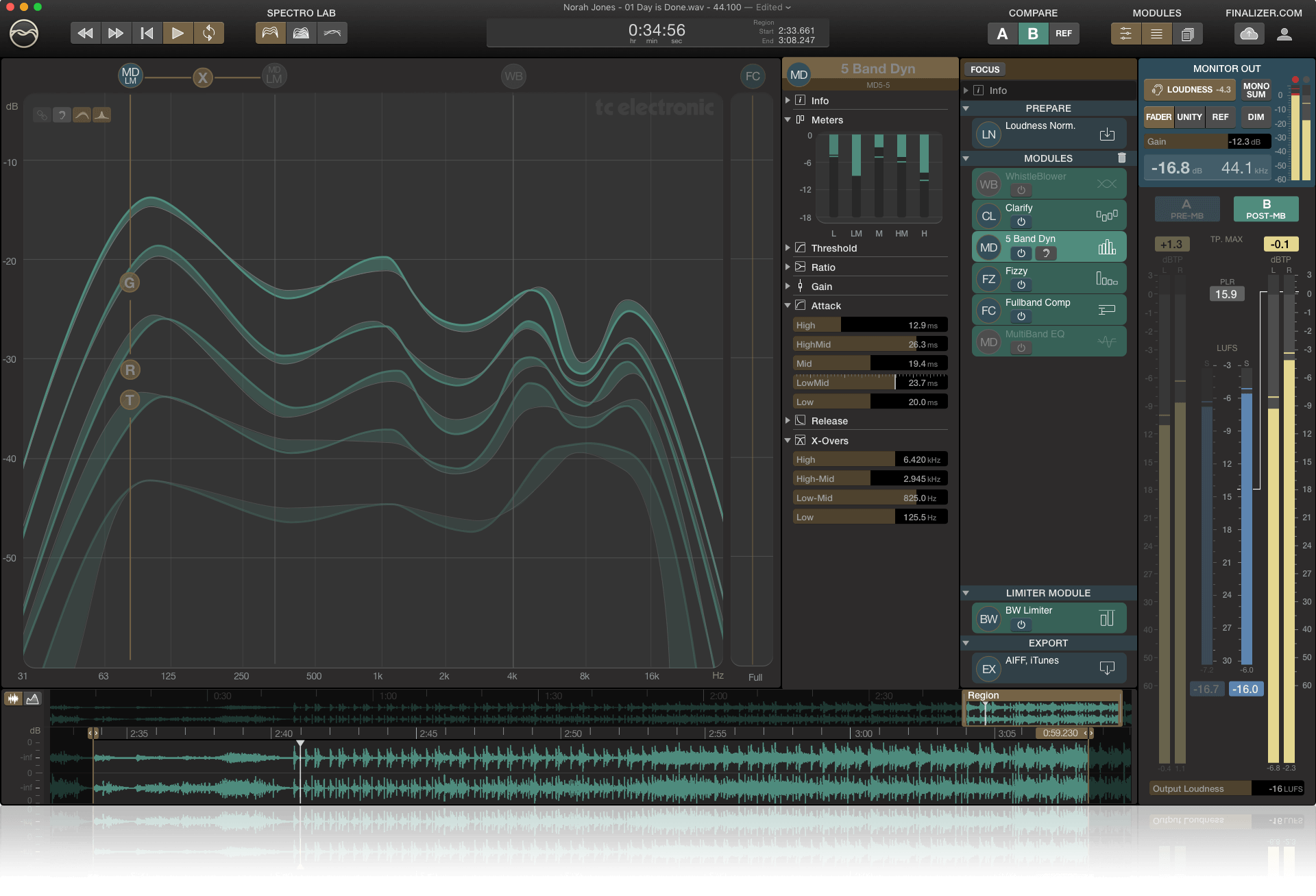Toggle power on Clarify module
This screenshot has width=1316, height=896.
(x=1021, y=222)
